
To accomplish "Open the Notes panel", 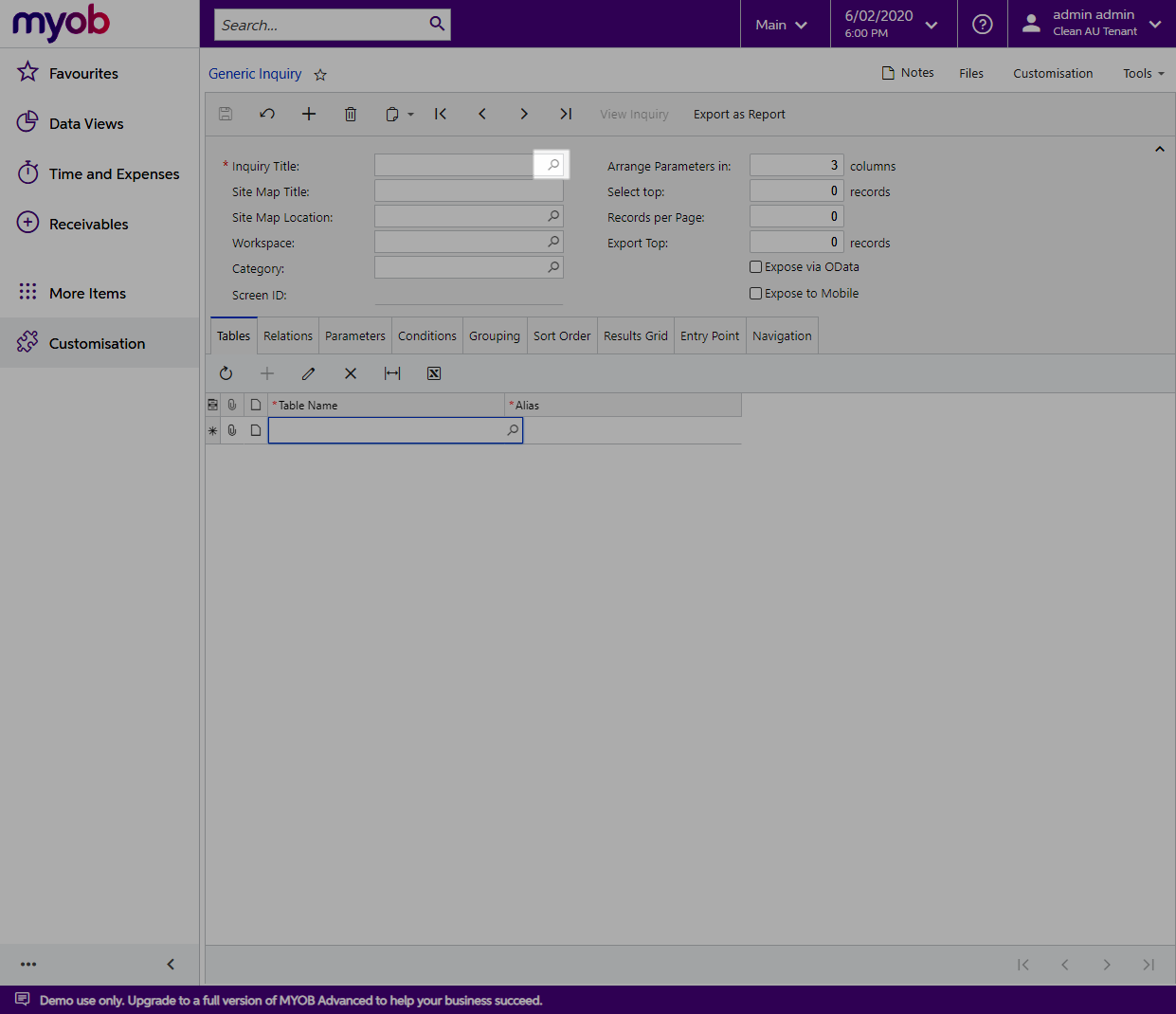I will click(x=908, y=73).
